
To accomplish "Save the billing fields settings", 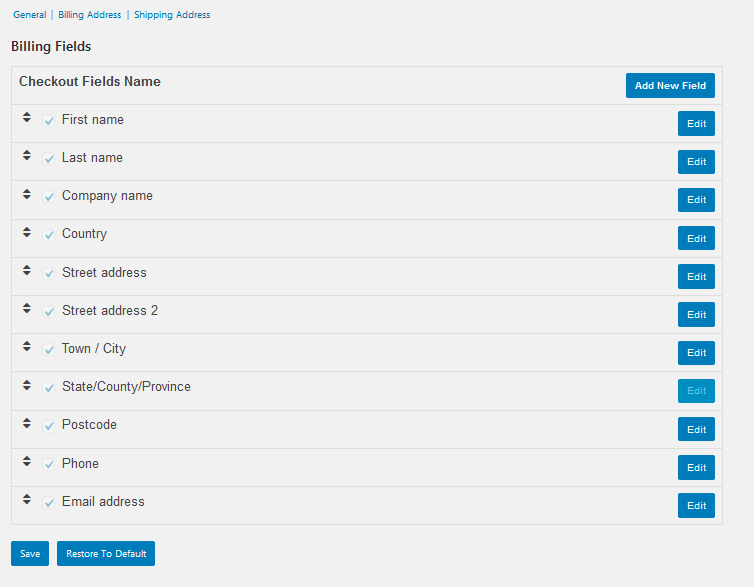I will 30,553.
